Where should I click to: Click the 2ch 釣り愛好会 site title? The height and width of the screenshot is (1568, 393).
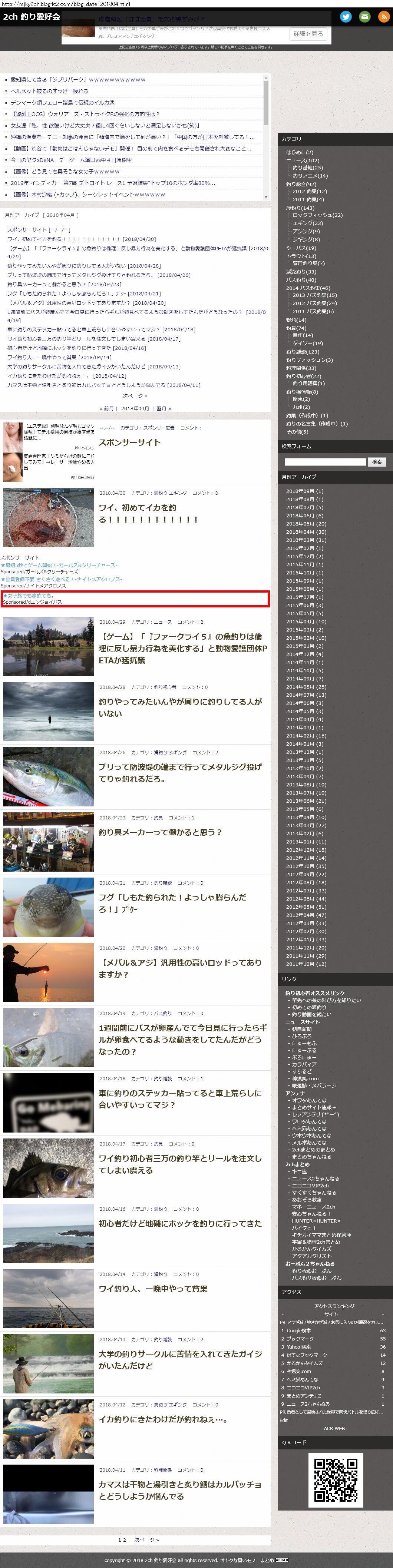pyautogui.click(x=31, y=17)
